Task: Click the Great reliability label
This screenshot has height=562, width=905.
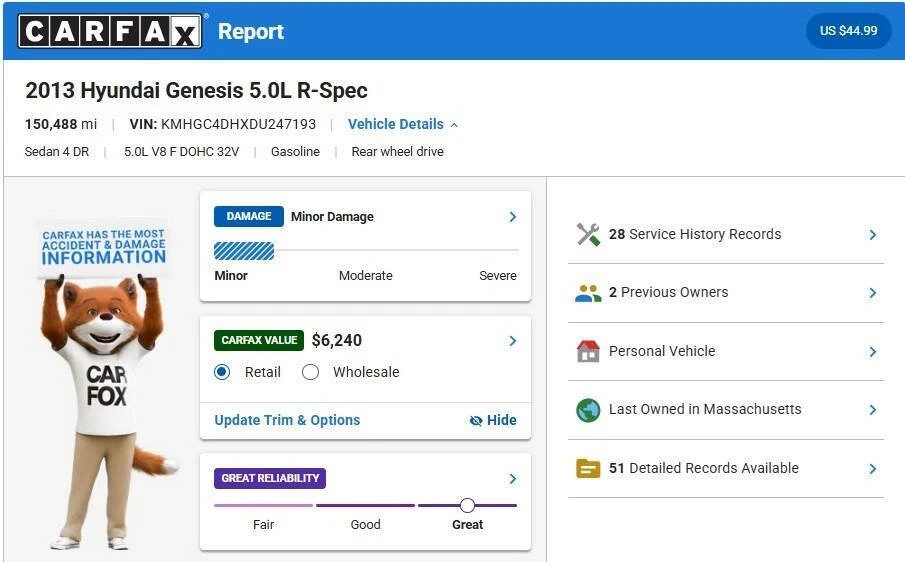Action: click(468, 524)
